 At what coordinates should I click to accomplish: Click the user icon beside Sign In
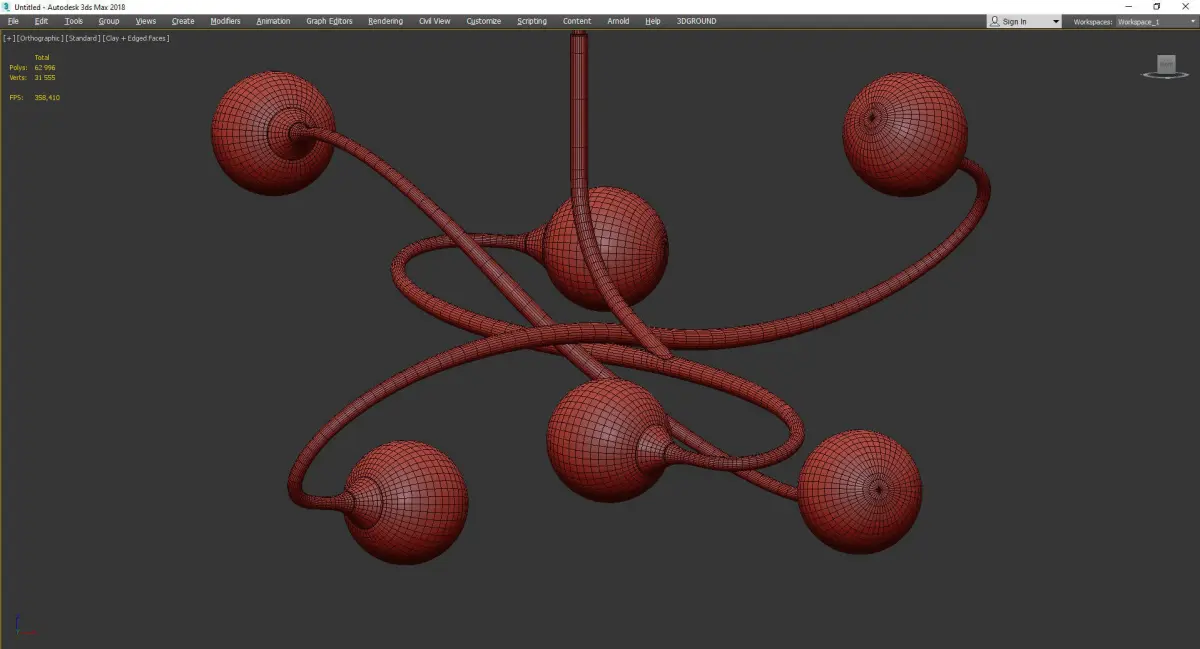(x=994, y=21)
